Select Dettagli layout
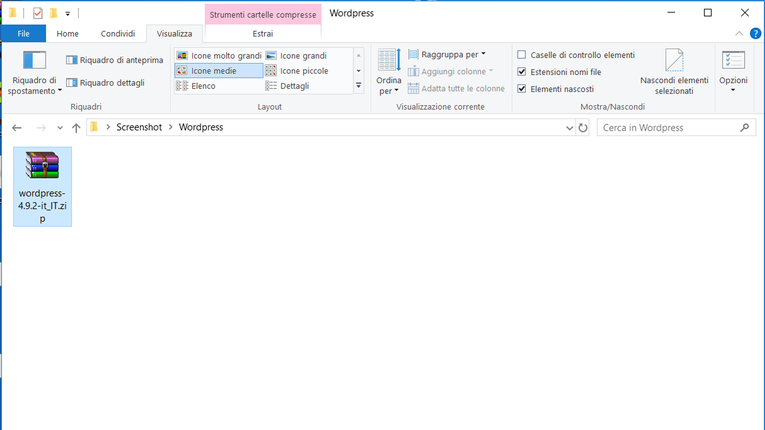 click(287, 86)
